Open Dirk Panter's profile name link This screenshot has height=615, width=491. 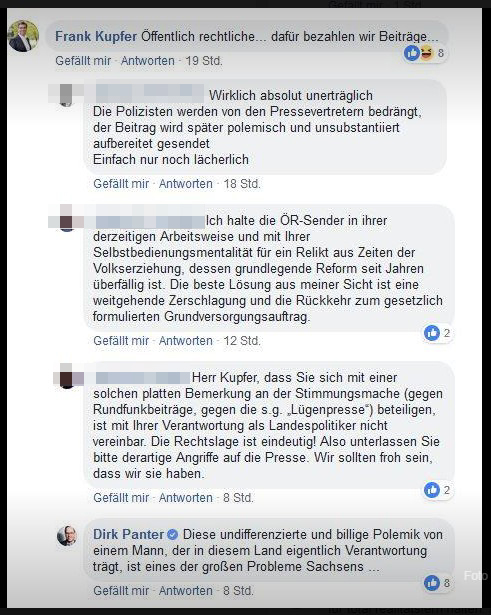coord(128,534)
